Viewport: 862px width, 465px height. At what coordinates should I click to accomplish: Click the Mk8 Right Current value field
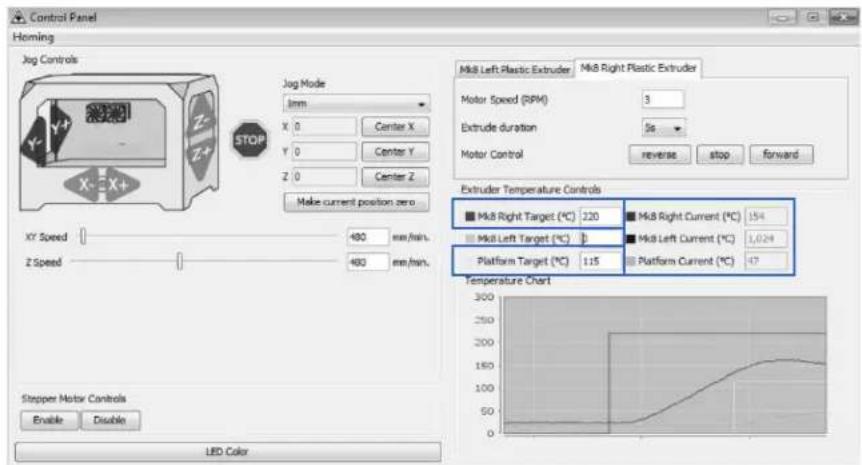(x=766, y=217)
